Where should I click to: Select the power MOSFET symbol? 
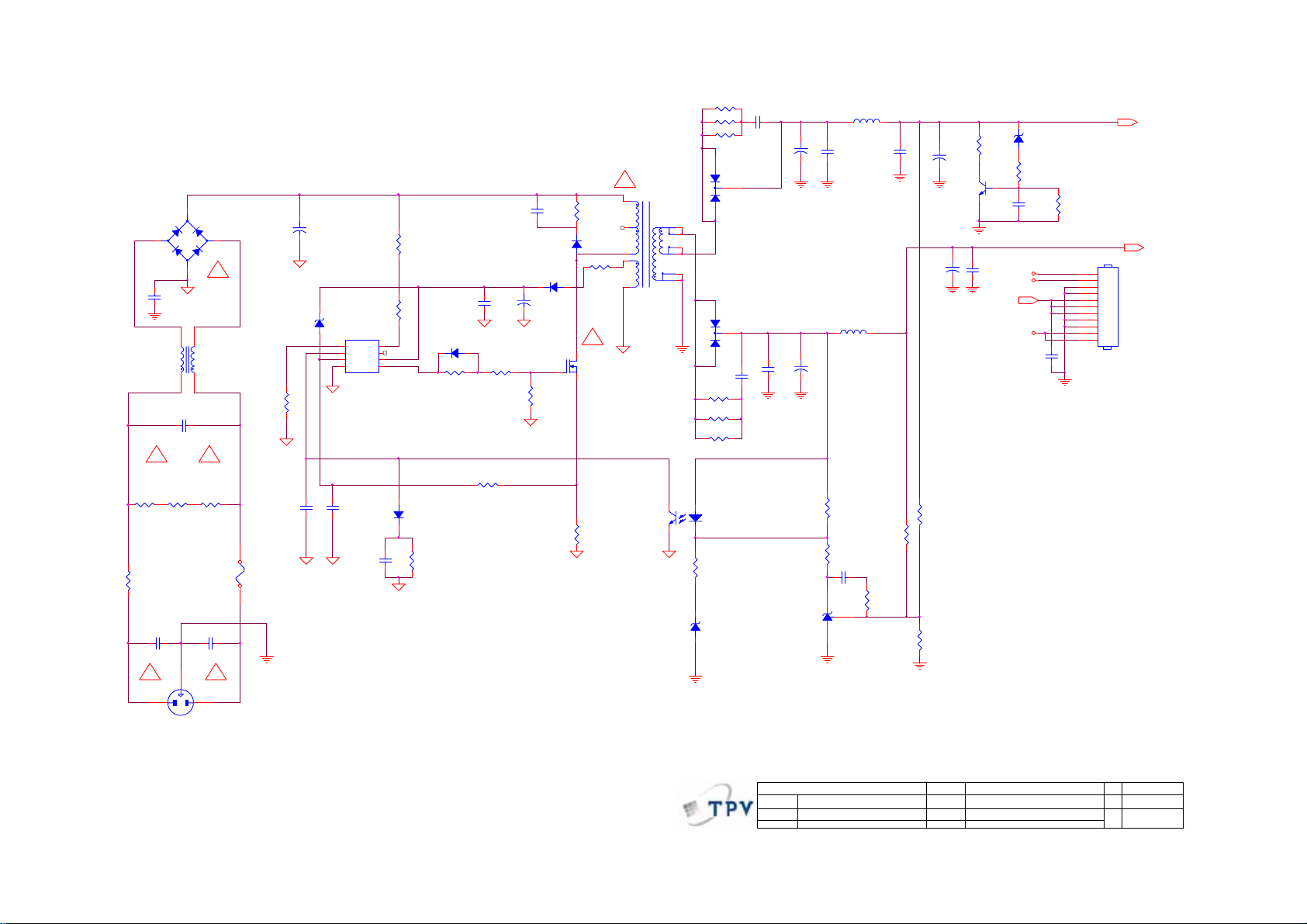pyautogui.click(x=572, y=366)
